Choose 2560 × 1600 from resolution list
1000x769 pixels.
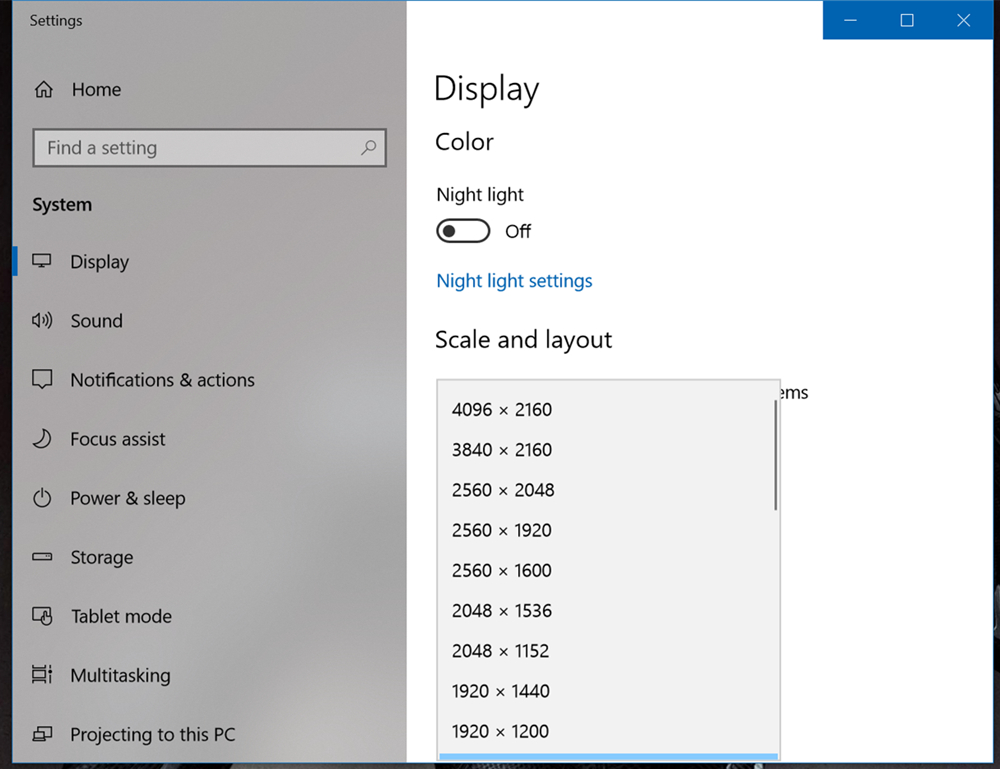[x=502, y=571]
